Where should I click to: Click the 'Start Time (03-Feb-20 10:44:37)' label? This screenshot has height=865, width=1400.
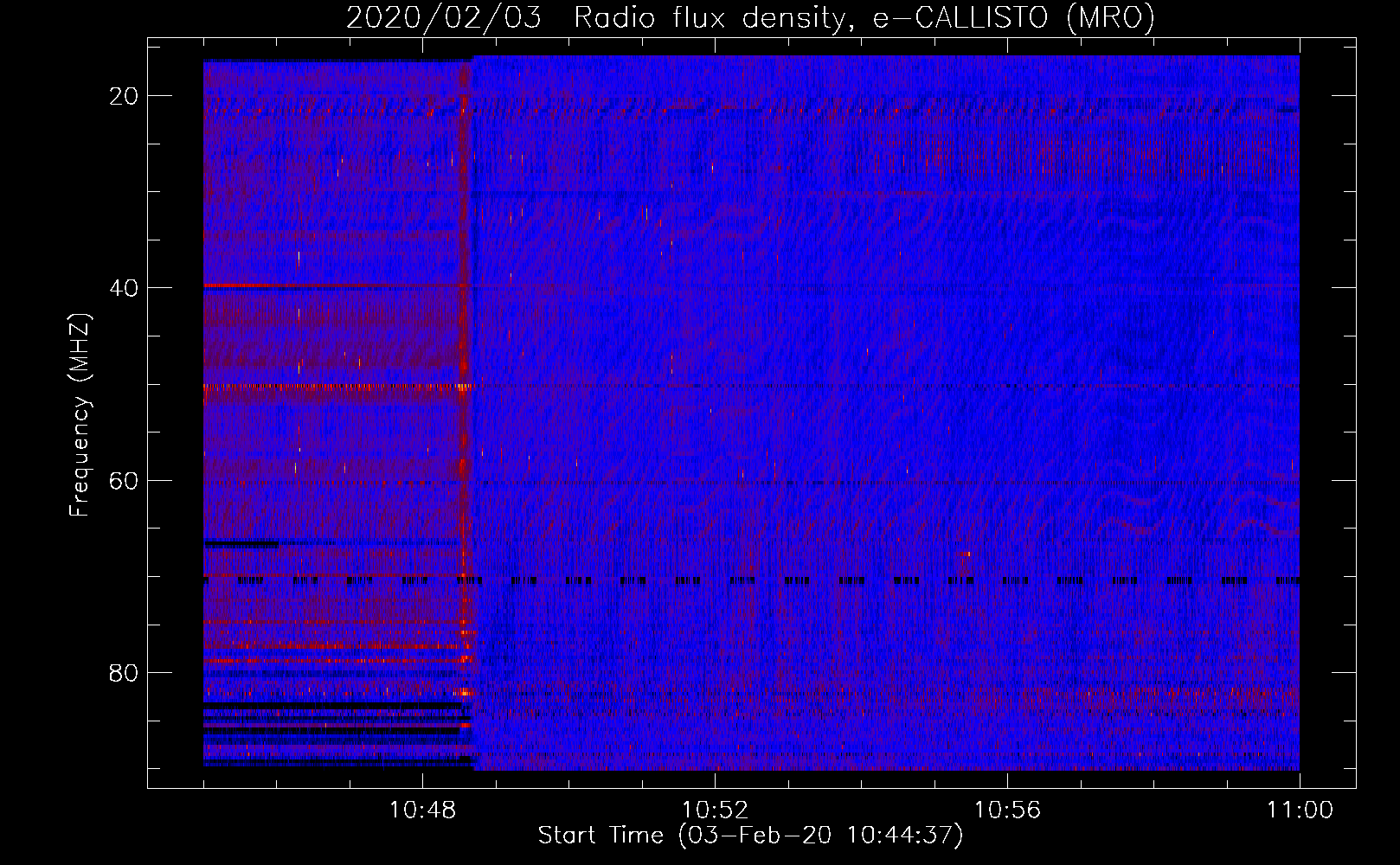750,836
